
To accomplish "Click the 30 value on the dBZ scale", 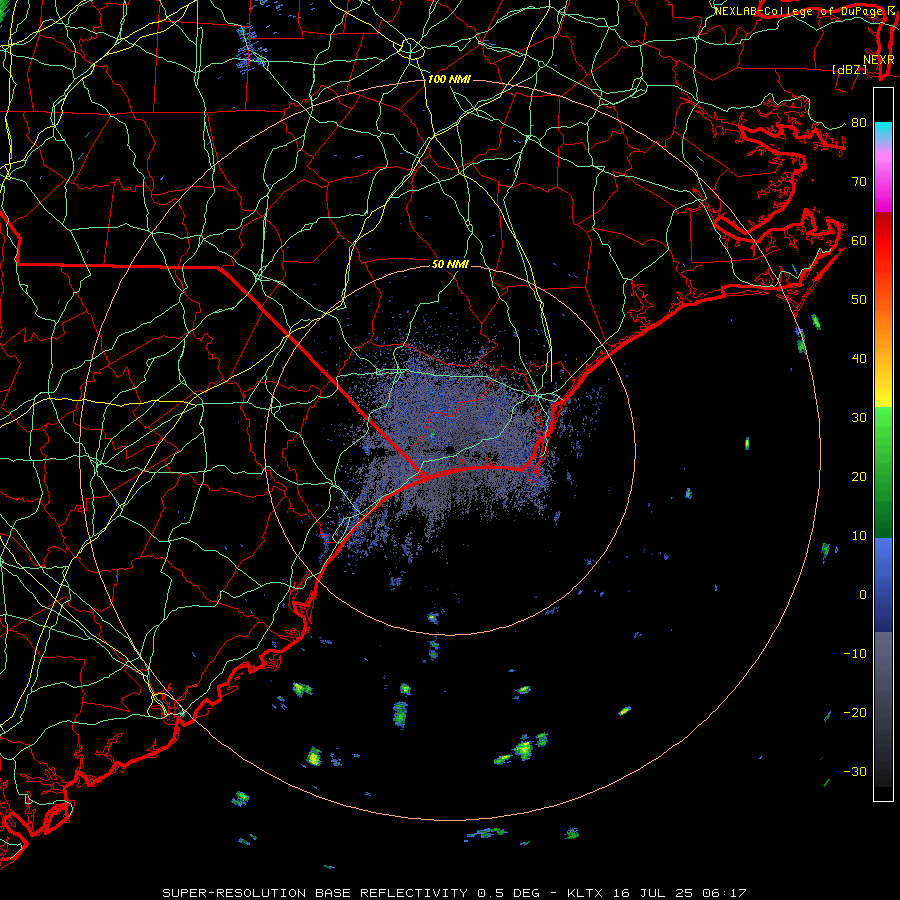I will tap(859, 417).
